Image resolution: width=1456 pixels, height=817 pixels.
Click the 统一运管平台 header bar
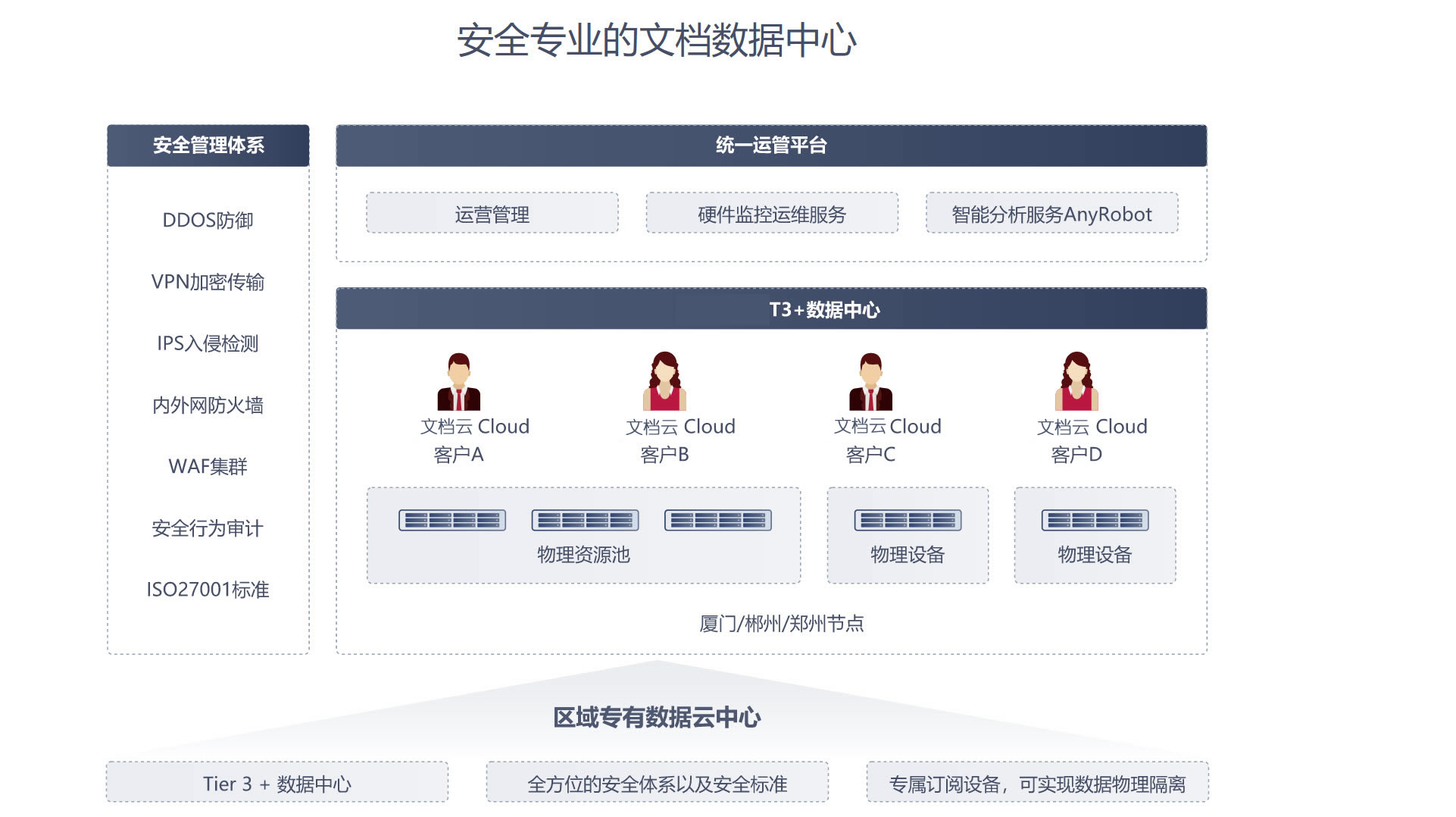tap(771, 146)
